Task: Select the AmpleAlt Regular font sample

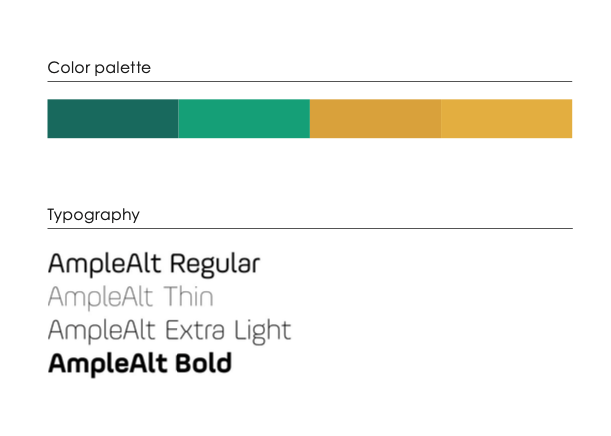Action: pos(153,264)
